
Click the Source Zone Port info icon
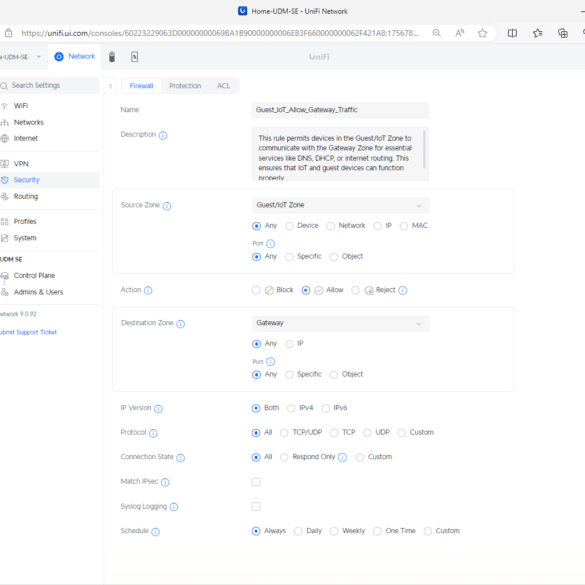click(x=270, y=244)
